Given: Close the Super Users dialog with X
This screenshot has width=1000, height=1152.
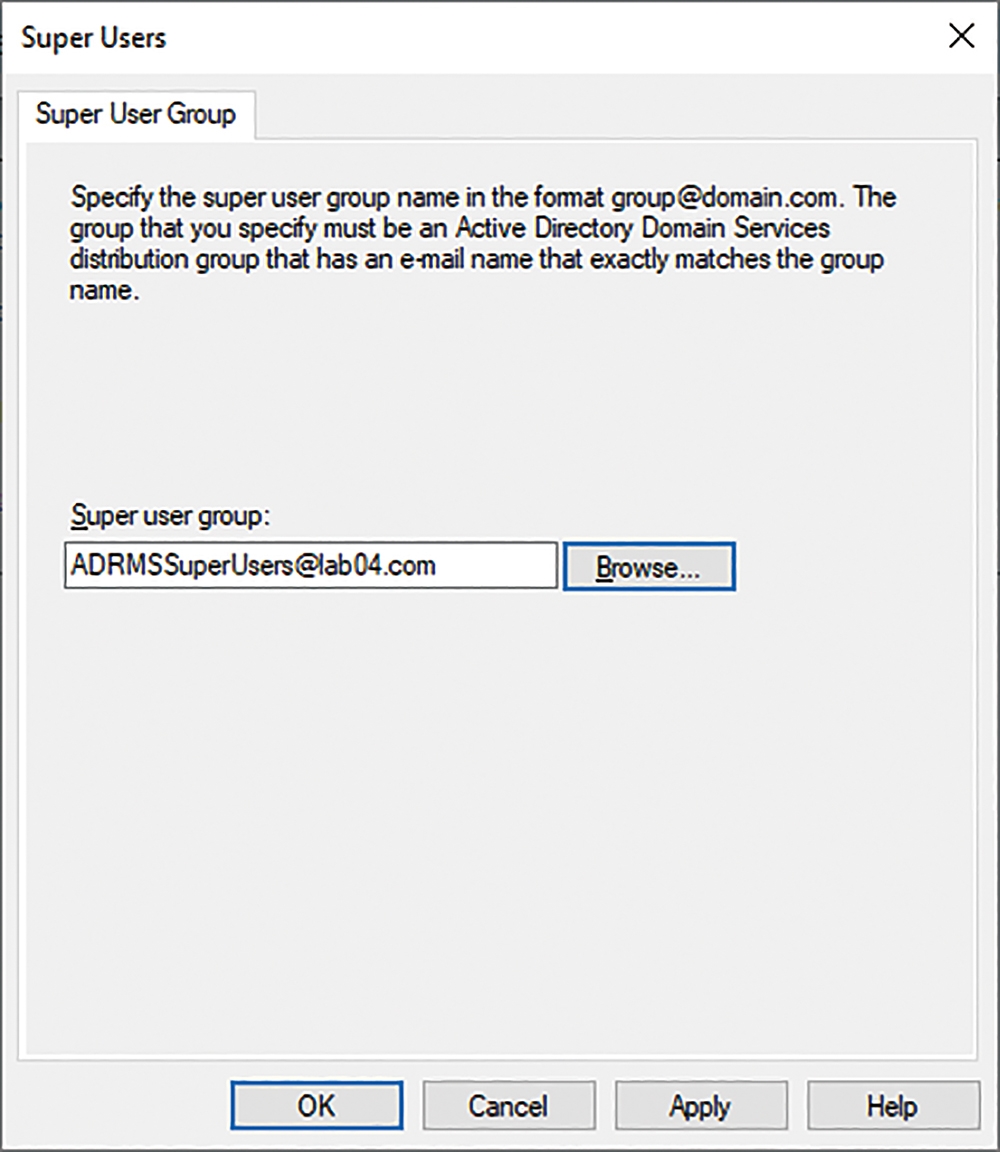Looking at the screenshot, I should 961,36.
